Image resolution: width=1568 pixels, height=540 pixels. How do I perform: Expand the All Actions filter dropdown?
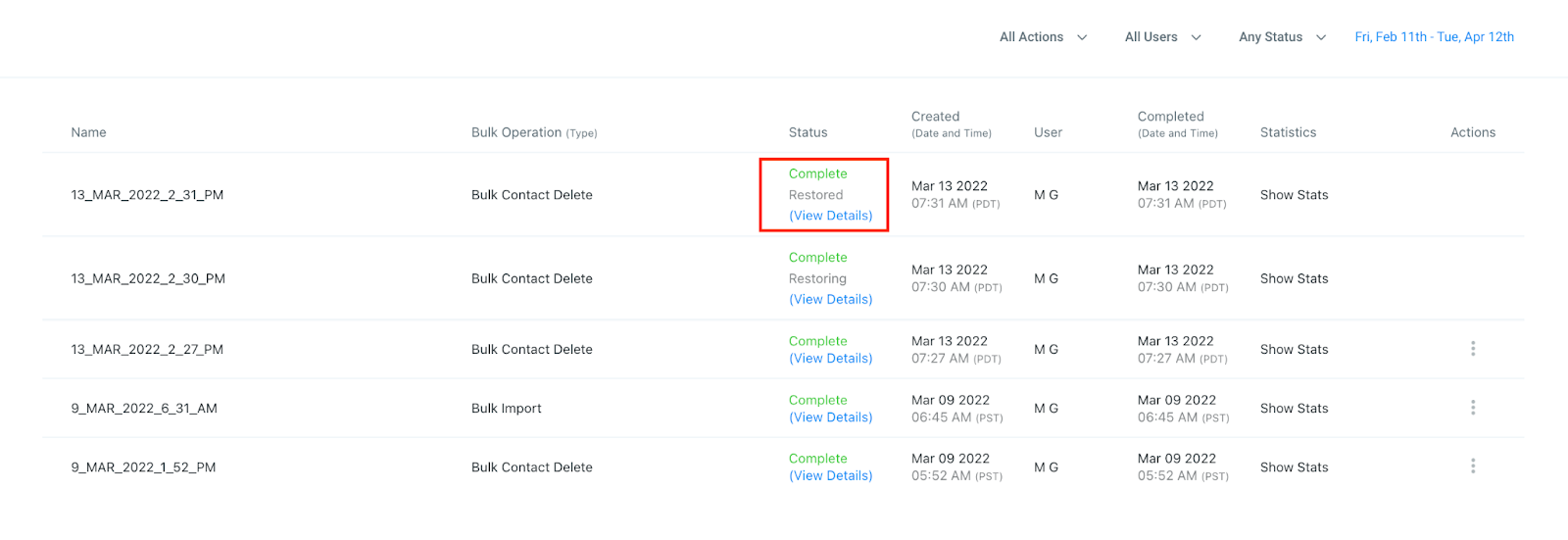(x=1044, y=37)
